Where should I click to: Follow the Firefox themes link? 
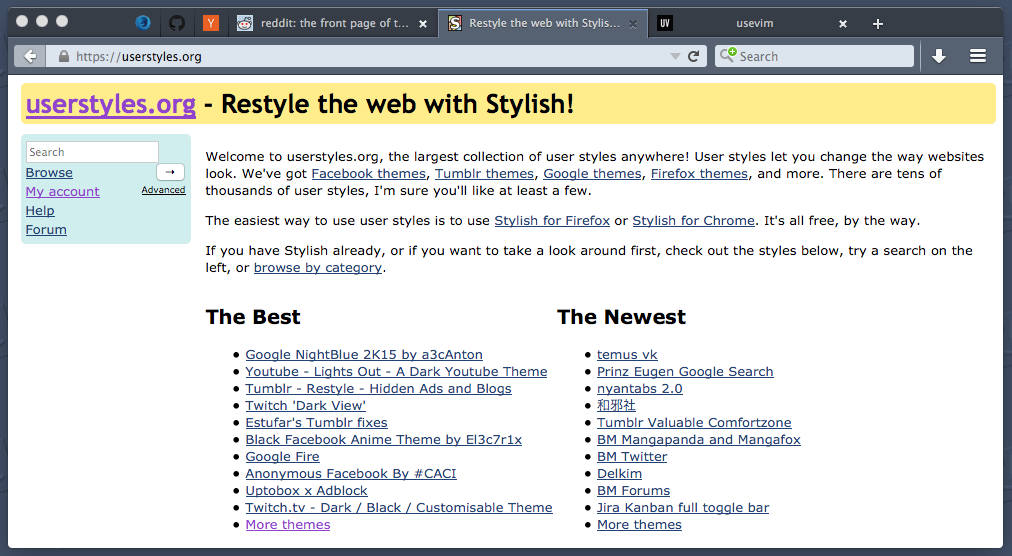pyautogui.click(x=699, y=174)
